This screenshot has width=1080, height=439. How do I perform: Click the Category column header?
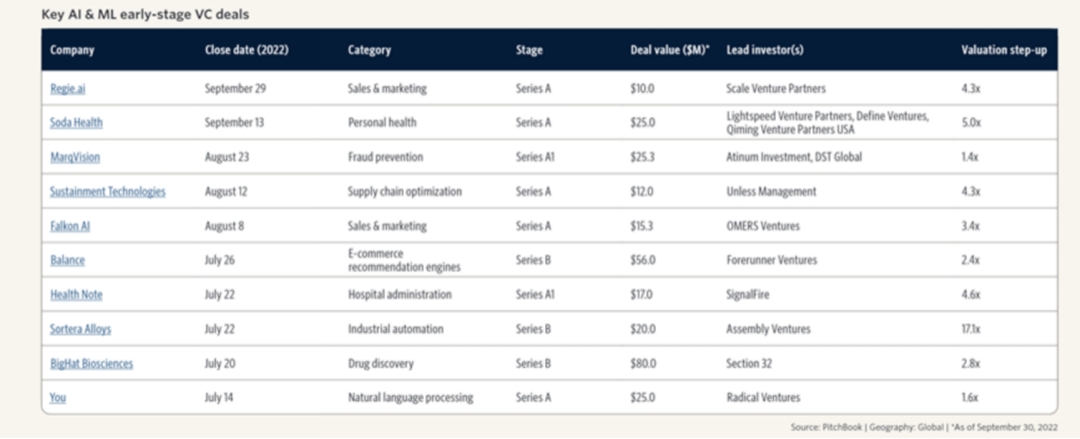369,50
